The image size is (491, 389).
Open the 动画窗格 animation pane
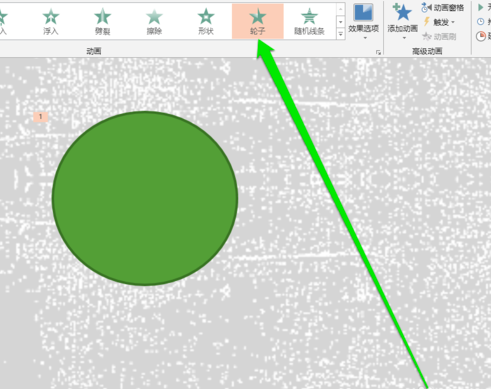pyautogui.click(x=443, y=7)
